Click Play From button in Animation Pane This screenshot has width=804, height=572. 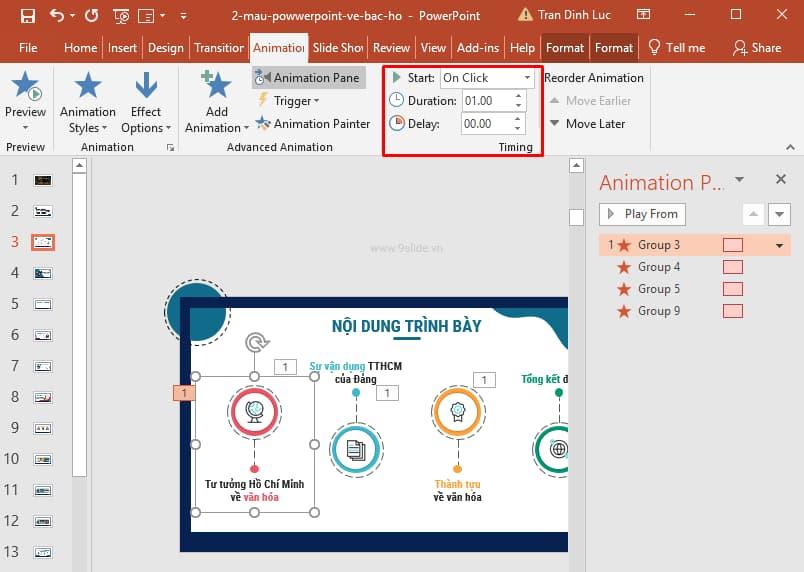[x=642, y=214]
